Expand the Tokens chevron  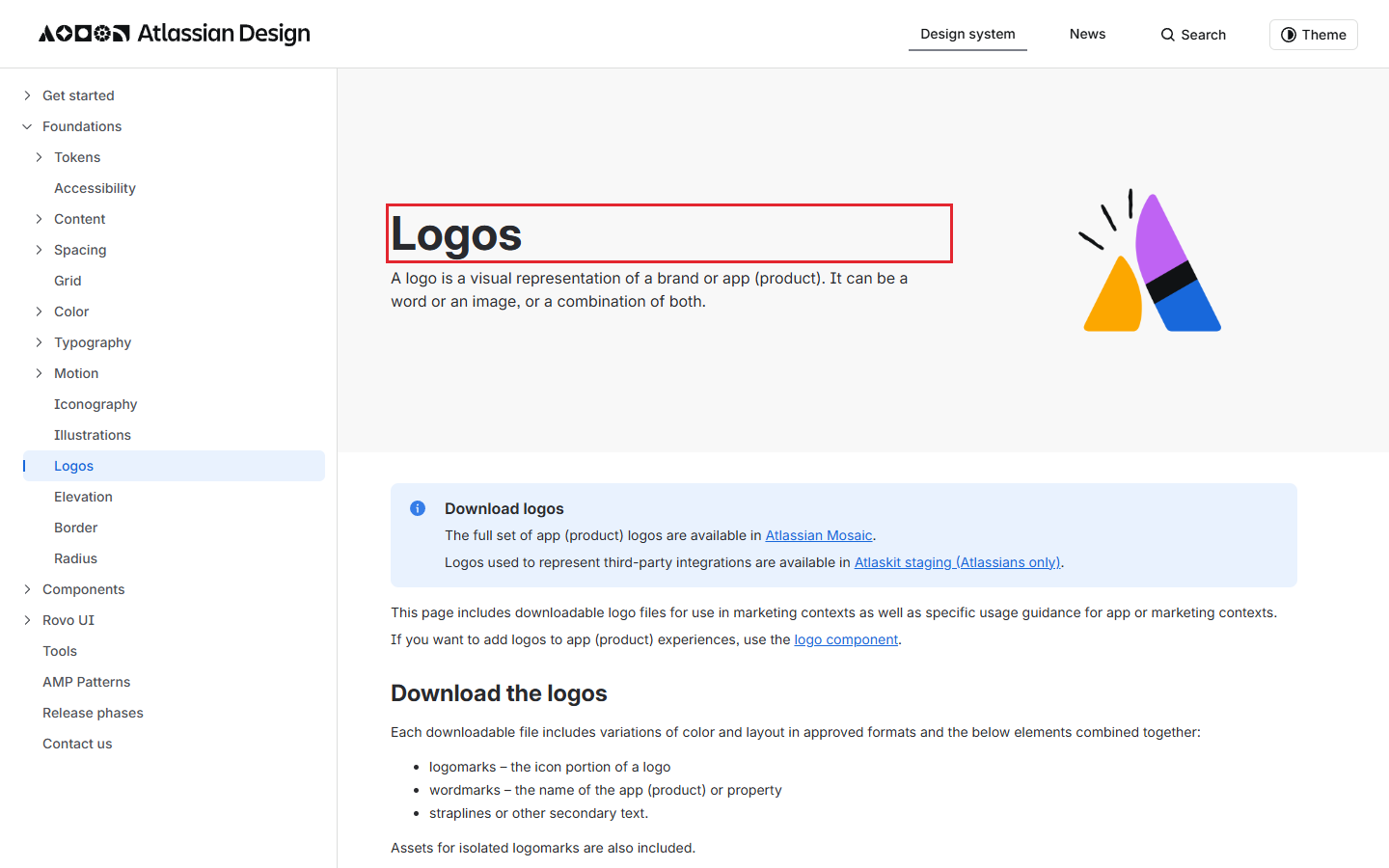[39, 157]
